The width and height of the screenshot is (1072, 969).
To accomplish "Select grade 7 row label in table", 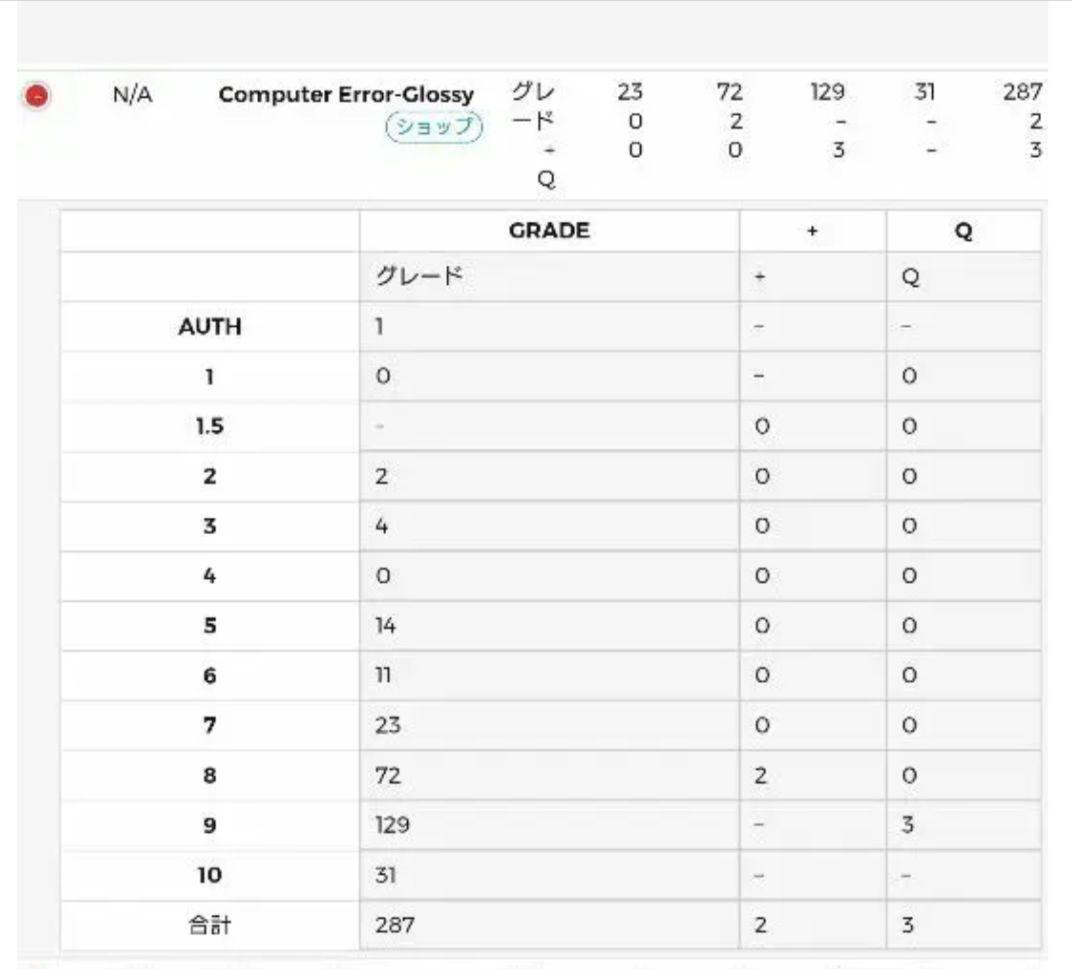I will click(x=210, y=726).
